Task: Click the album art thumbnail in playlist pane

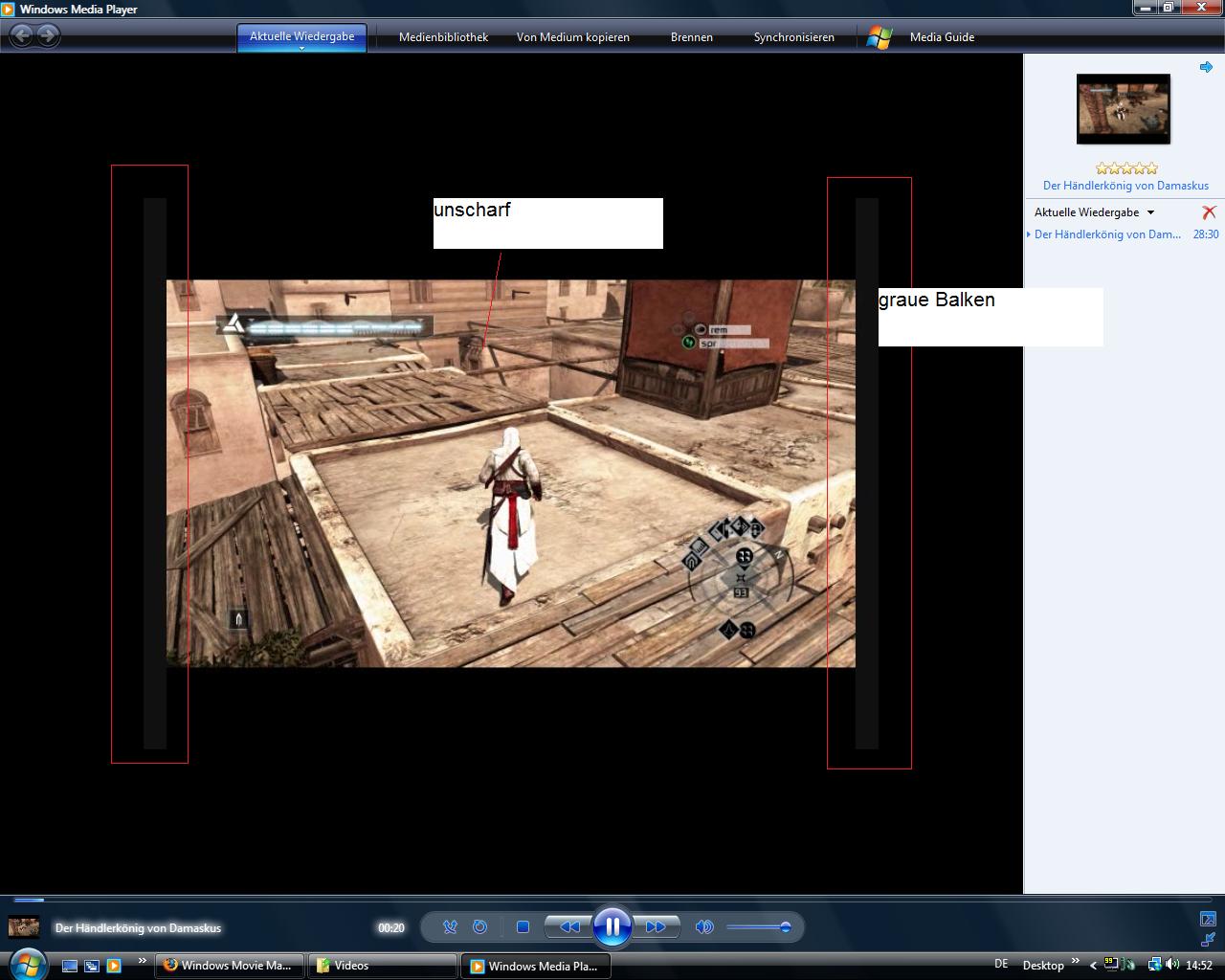Action: click(1124, 109)
